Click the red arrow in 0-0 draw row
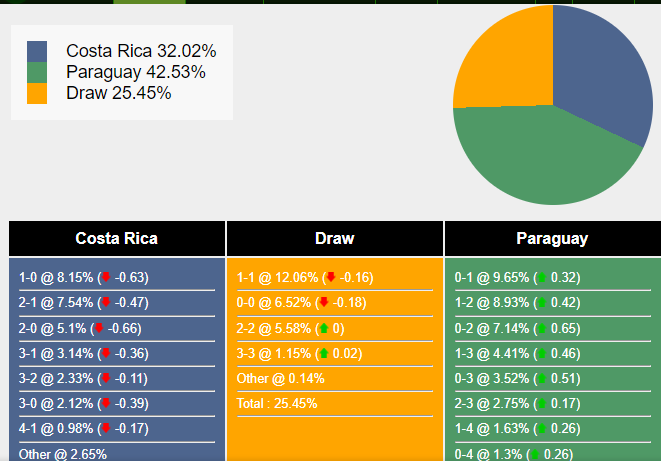The width and height of the screenshot is (661, 465). click(323, 302)
